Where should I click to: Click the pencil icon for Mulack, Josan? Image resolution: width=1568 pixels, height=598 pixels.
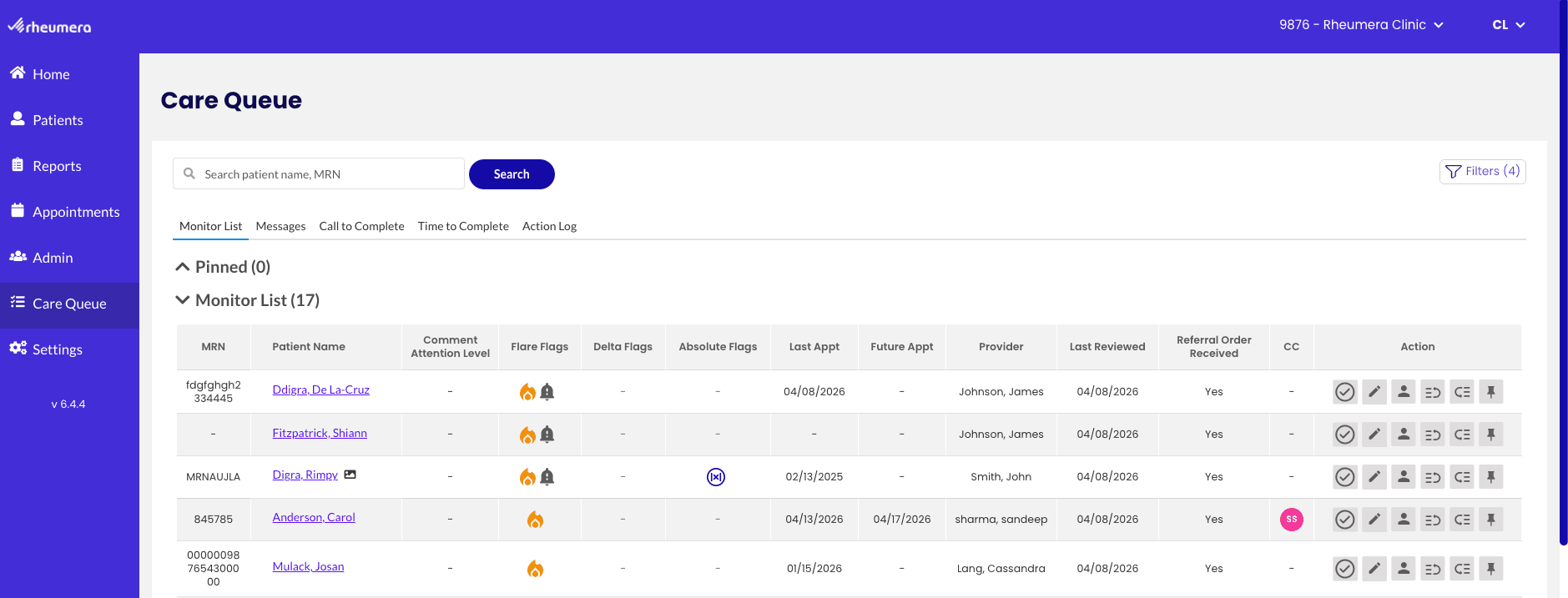point(1374,568)
